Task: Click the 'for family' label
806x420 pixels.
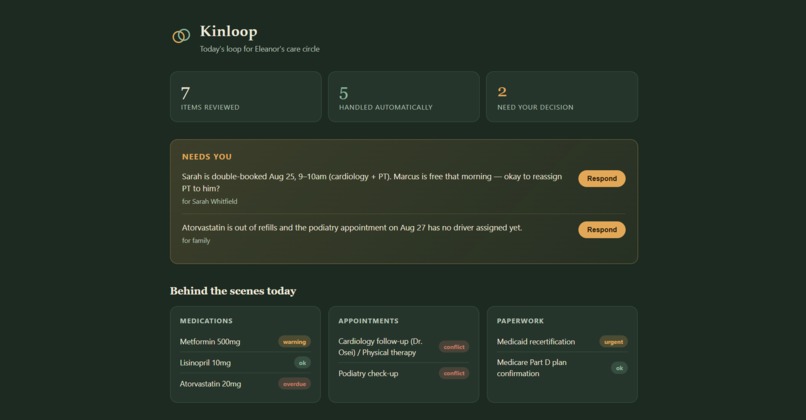Action: pos(196,241)
